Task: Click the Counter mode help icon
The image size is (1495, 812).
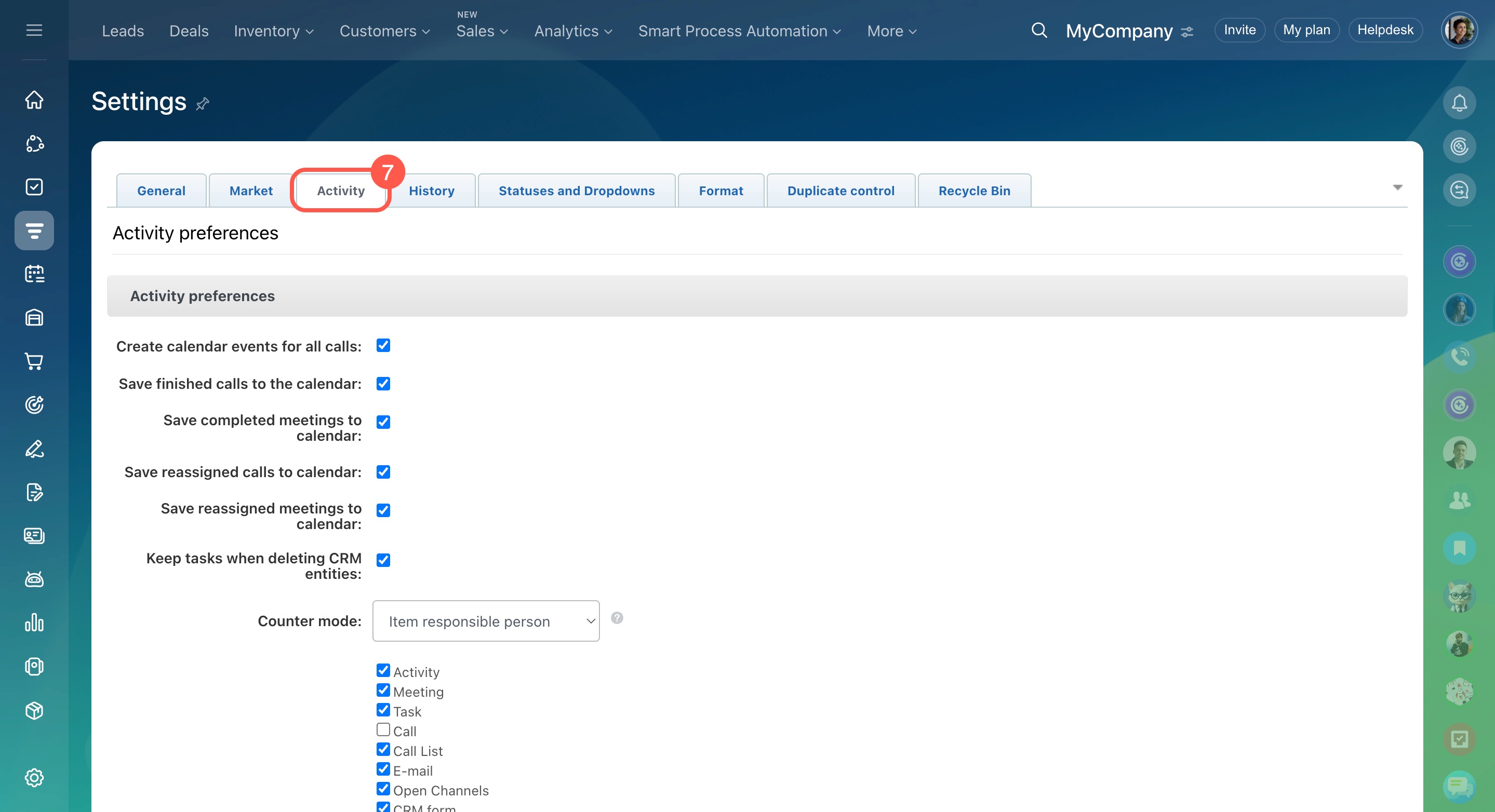Action: pyautogui.click(x=617, y=618)
